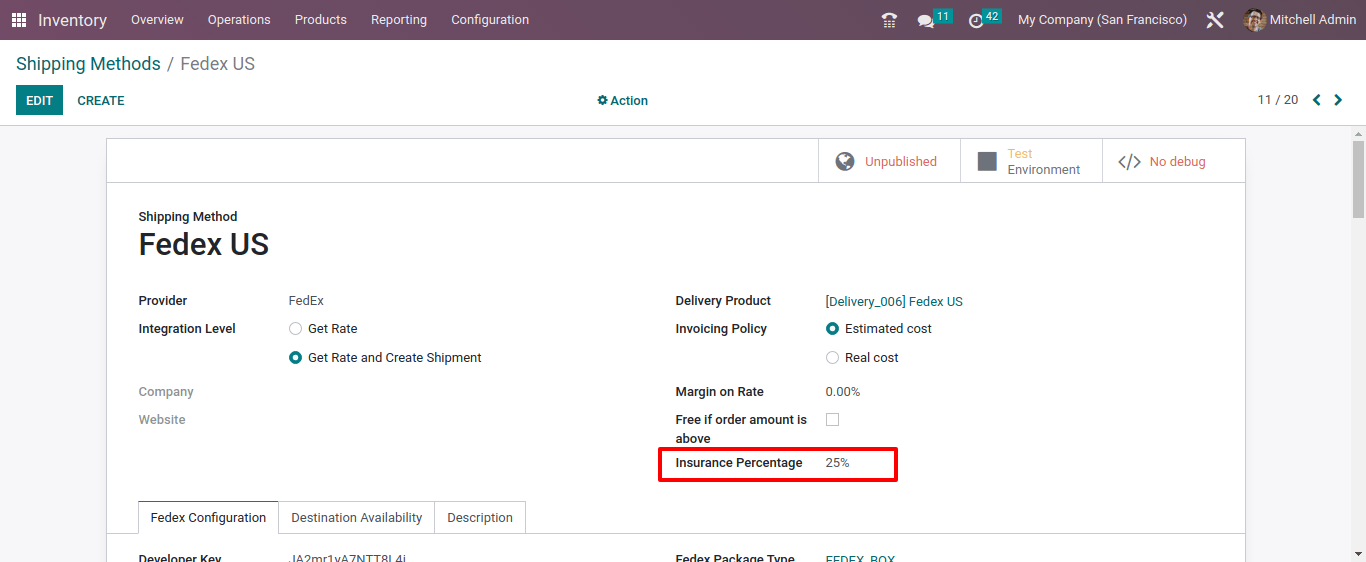Click the Test Environment square icon
This screenshot has height=562, width=1366.
[x=987, y=161]
